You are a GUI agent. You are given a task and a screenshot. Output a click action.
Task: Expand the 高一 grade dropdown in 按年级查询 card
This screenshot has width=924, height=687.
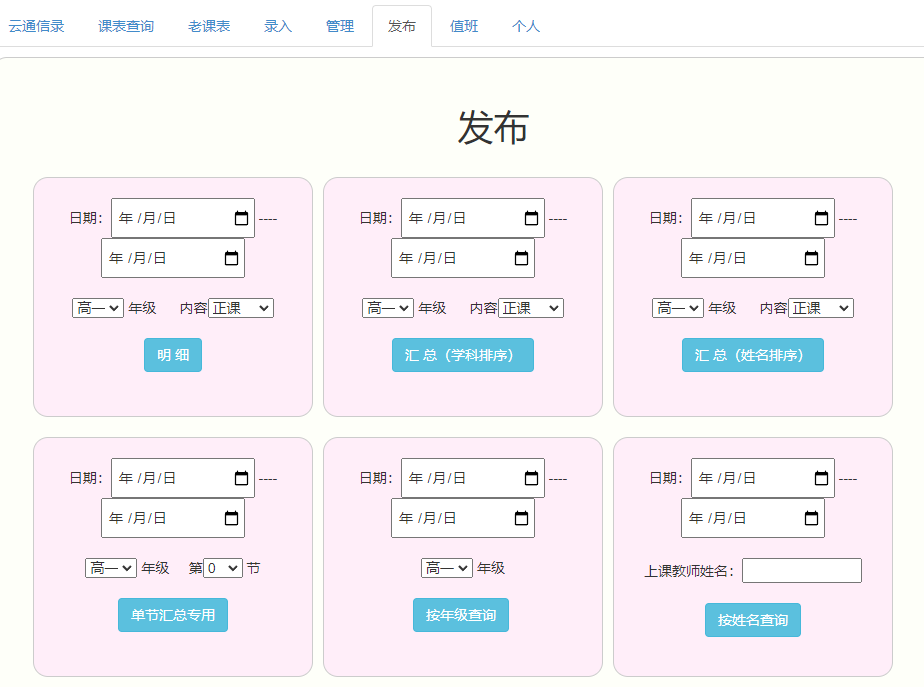pos(447,568)
